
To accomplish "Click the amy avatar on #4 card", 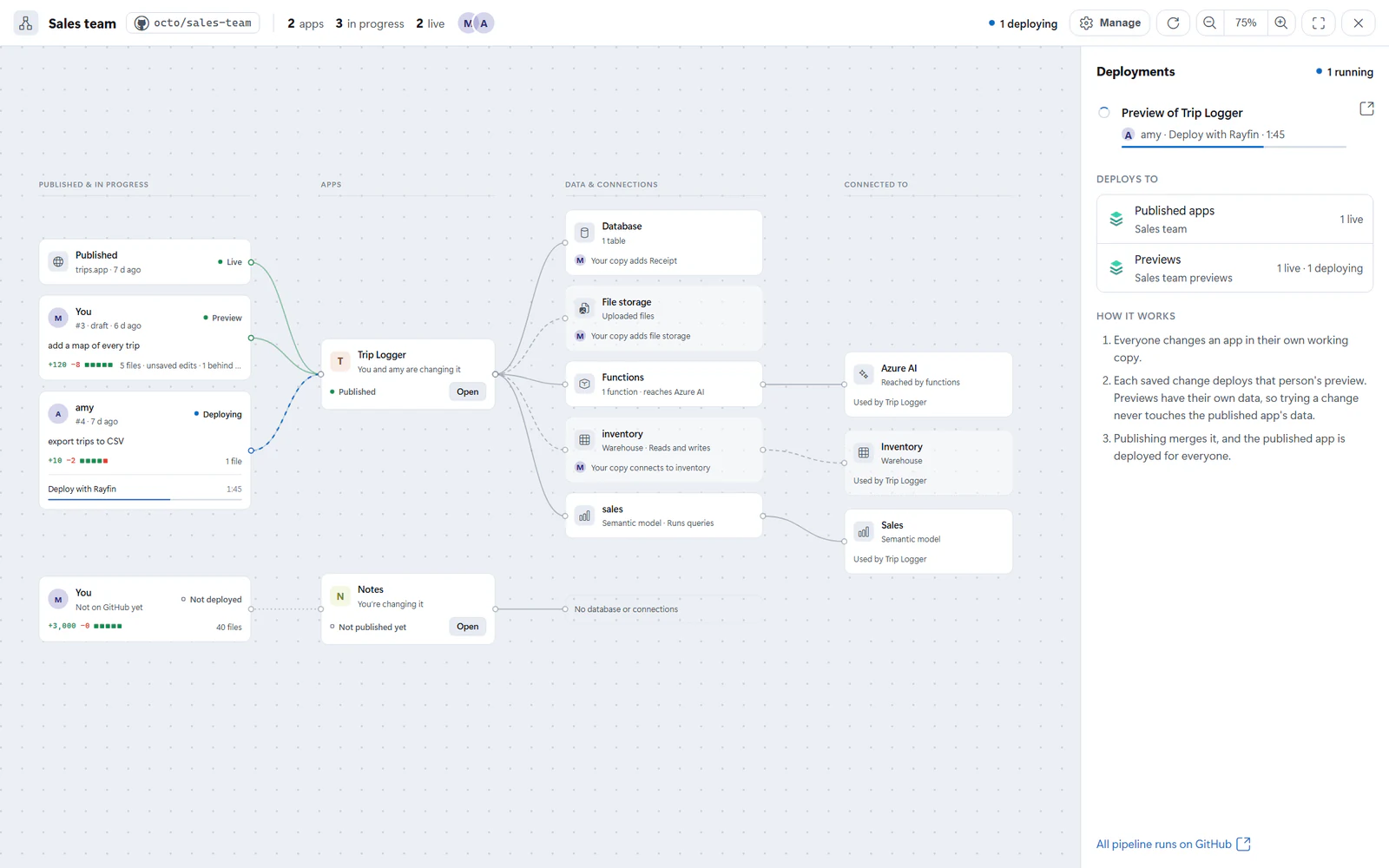I will click(58, 414).
